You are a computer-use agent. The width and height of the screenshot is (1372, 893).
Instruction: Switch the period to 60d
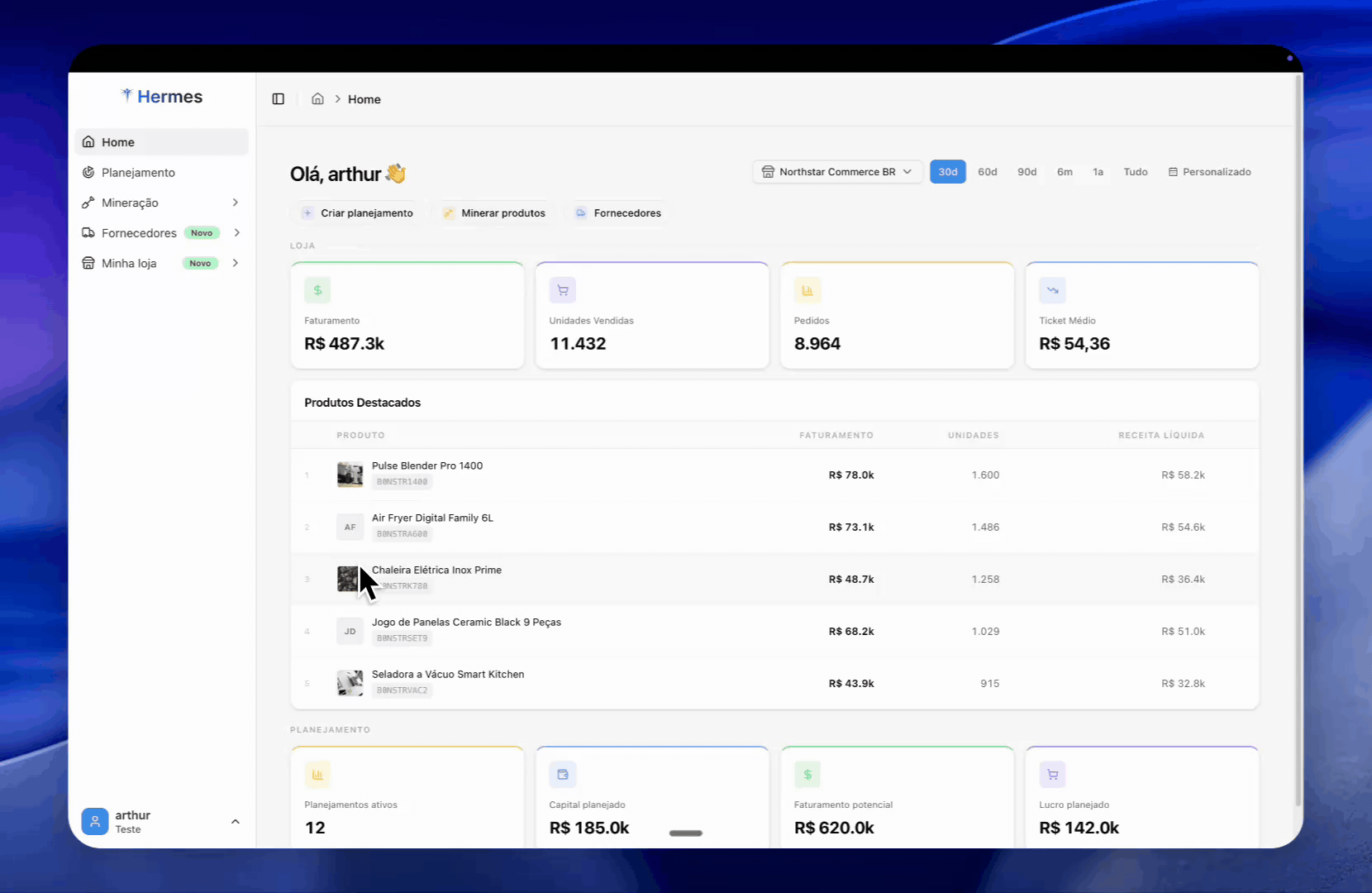pyautogui.click(x=987, y=172)
